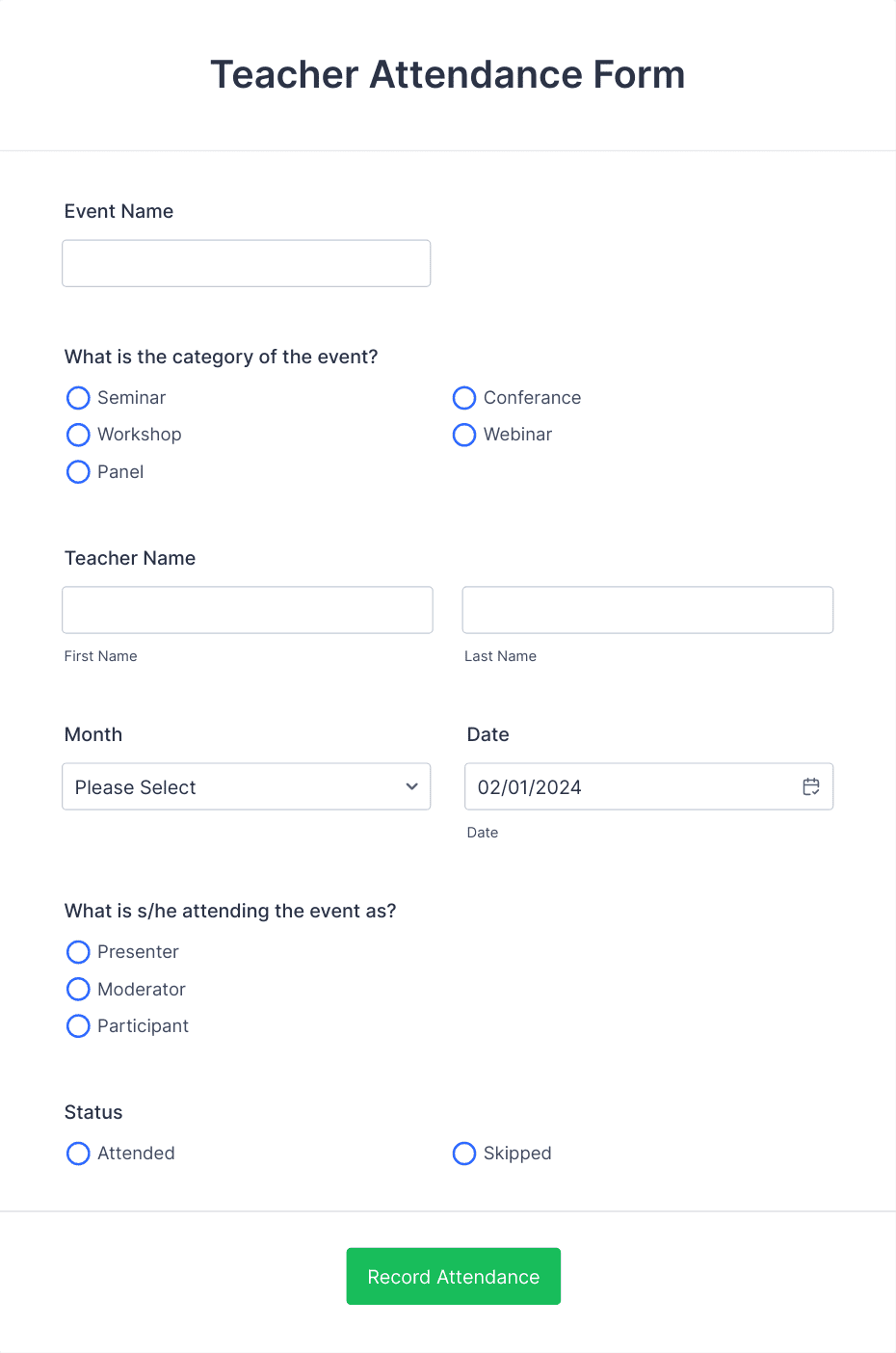Screen dimensions: 896x1353
Task: Set status to Skipped
Action: [x=464, y=1153]
